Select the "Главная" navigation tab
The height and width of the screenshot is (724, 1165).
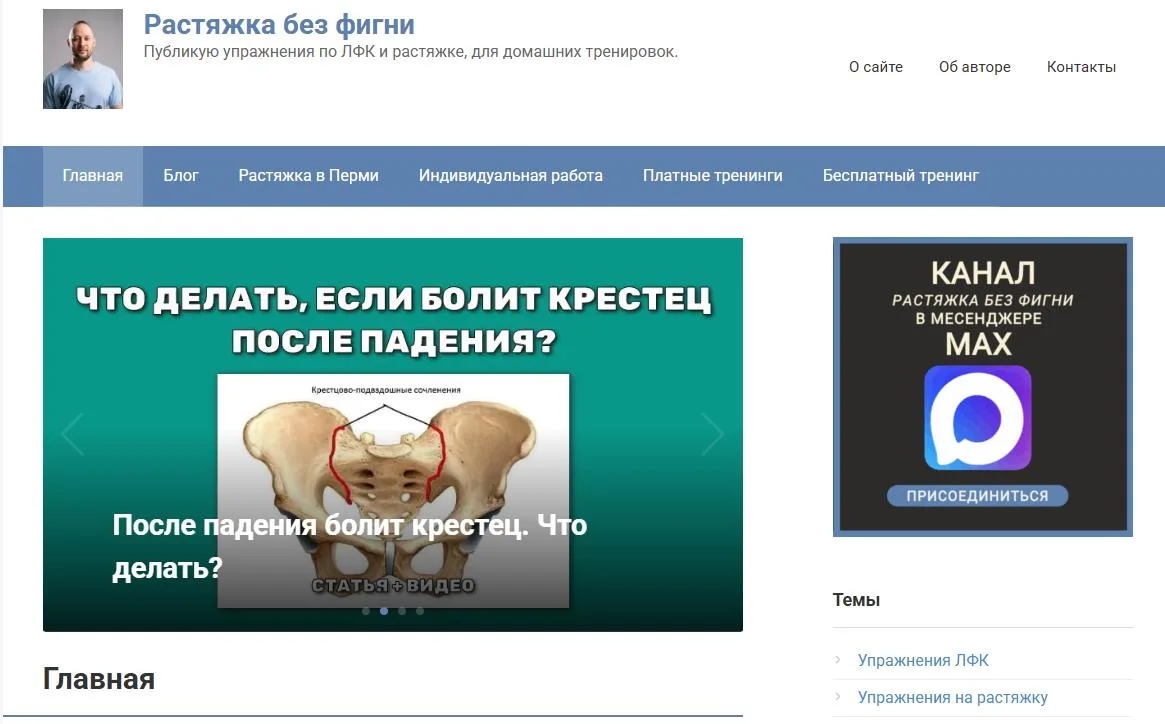[93, 176]
